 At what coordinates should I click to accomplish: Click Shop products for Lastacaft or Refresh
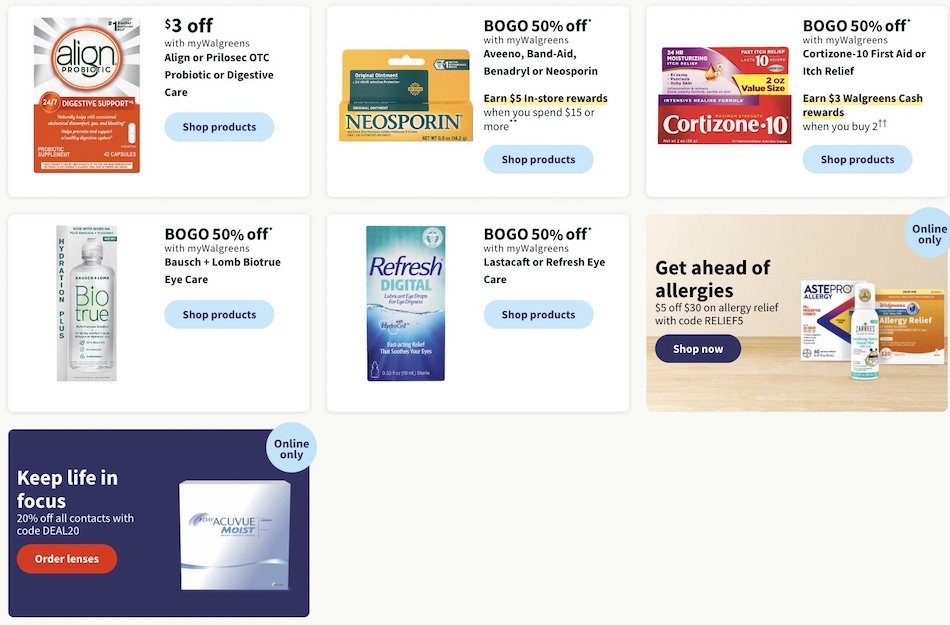[538, 314]
